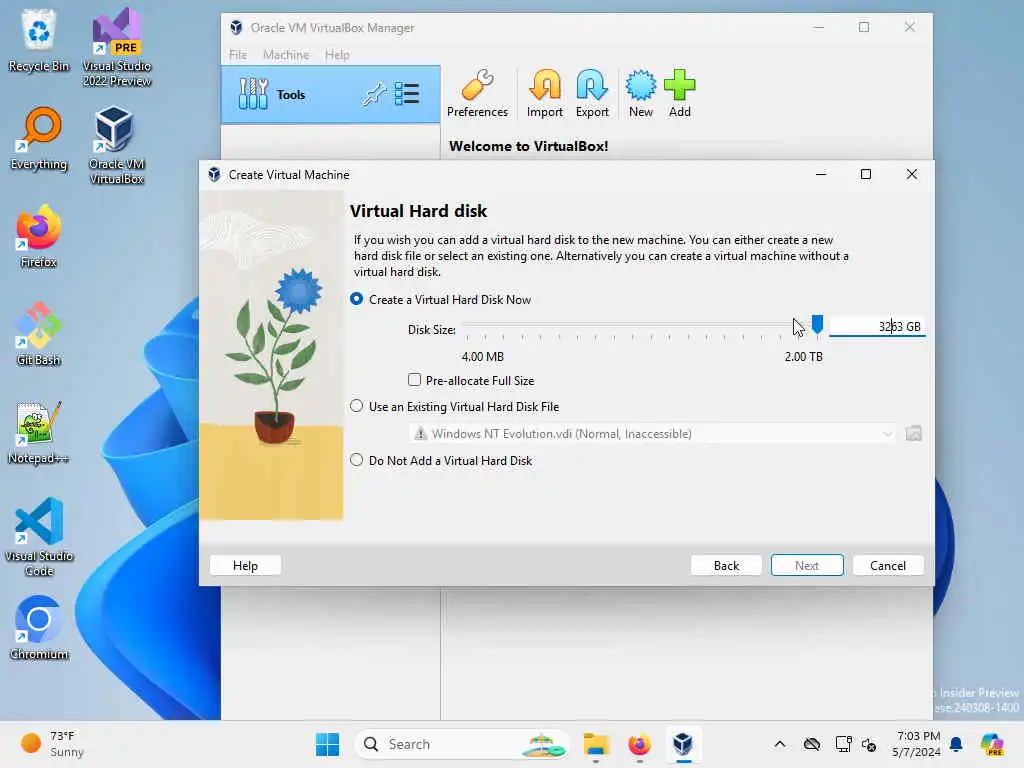1024x768 pixels.
Task: Open Visual Studio Code desktop shortcut
Action: 39,537
